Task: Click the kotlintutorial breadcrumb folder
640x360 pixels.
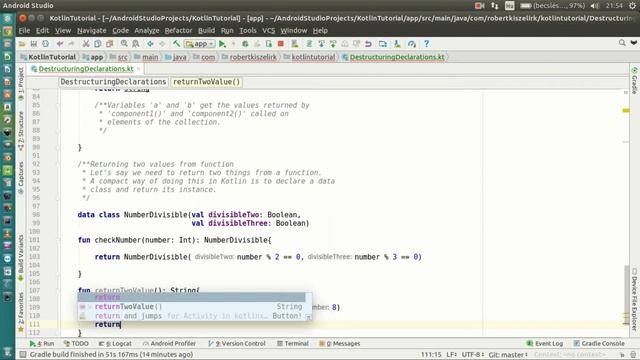Action: click(309, 57)
